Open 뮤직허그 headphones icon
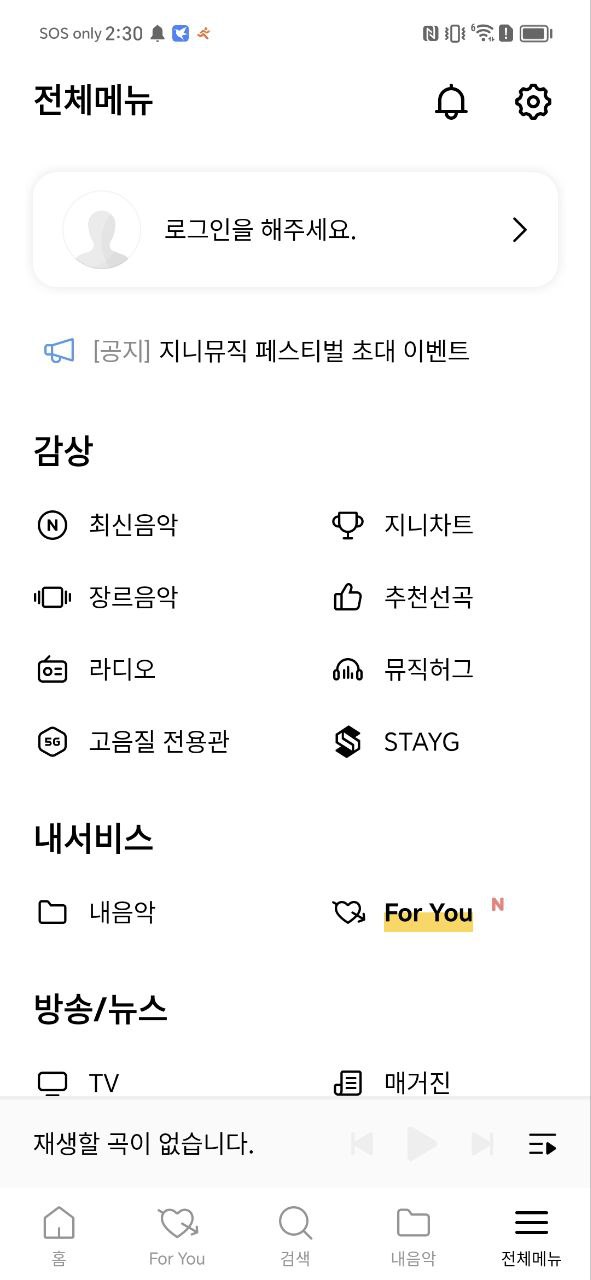This screenshot has height=1280, width=591. click(347, 669)
